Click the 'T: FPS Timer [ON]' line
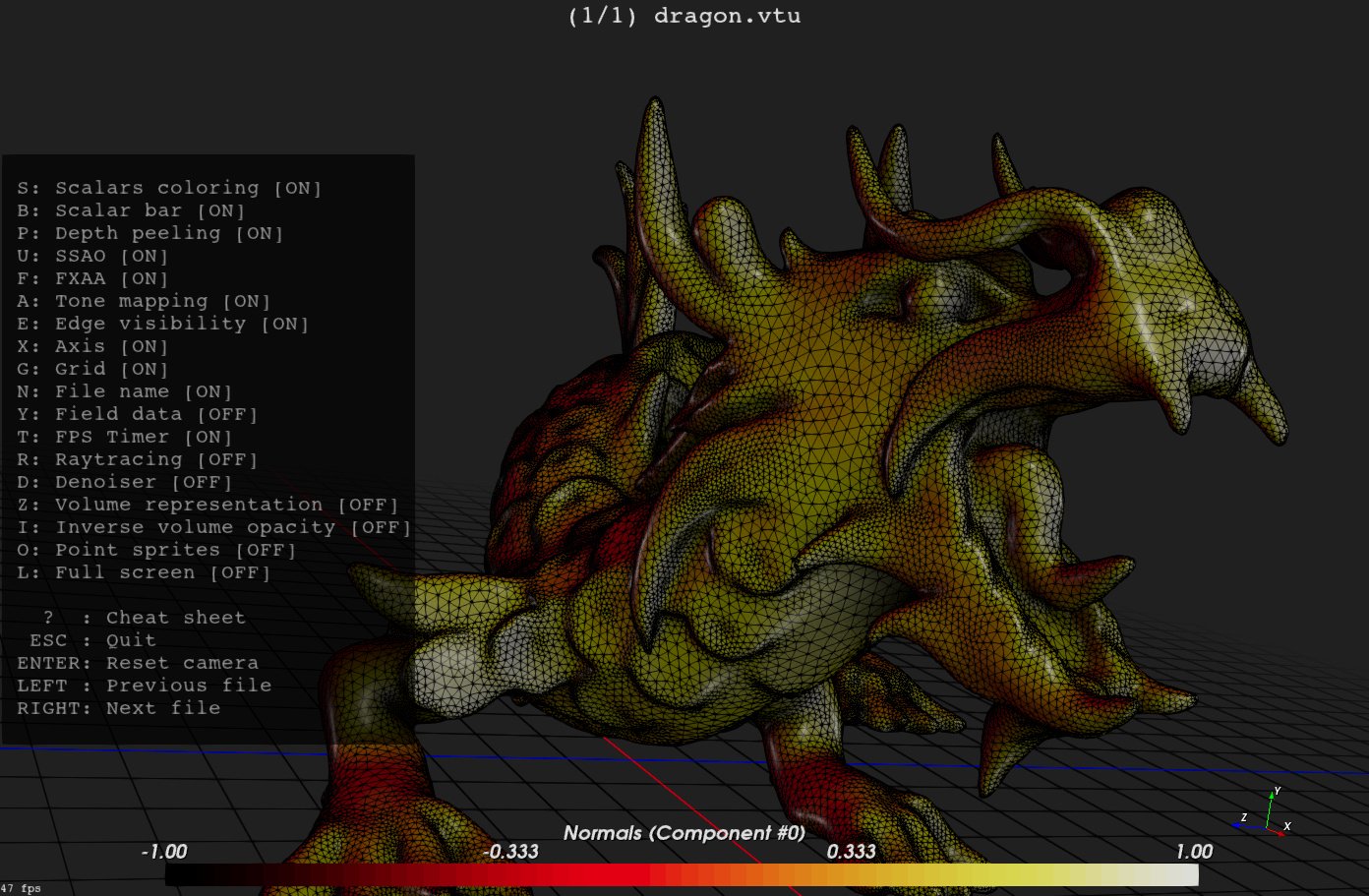The image size is (1369, 896). (x=125, y=437)
